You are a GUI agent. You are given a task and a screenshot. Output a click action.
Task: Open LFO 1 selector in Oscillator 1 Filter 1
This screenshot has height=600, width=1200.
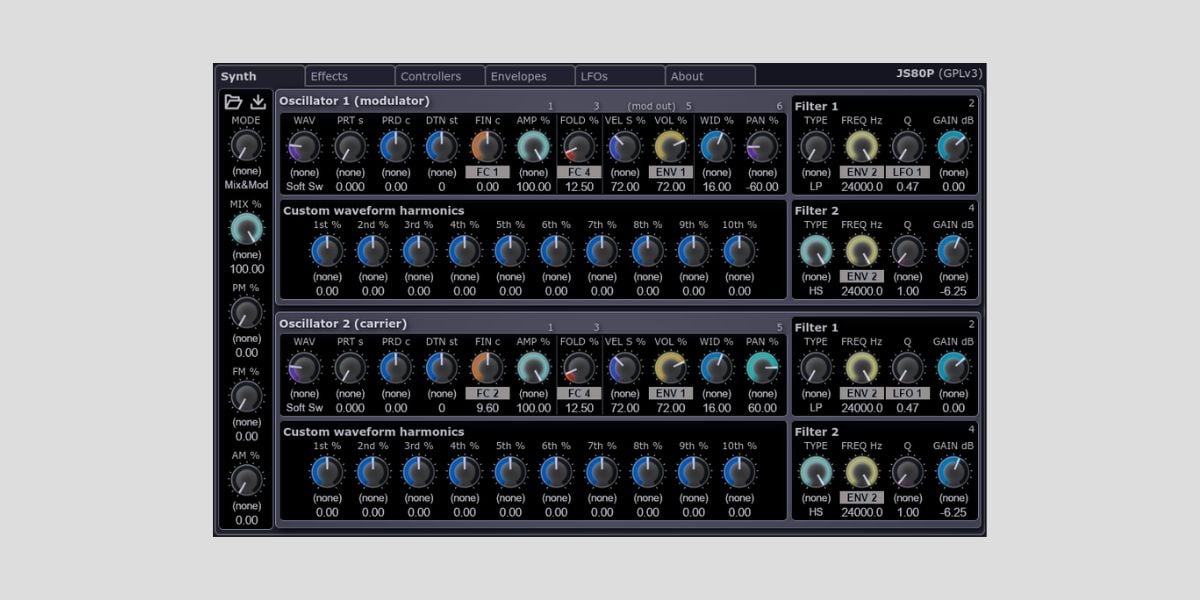[x=908, y=172]
